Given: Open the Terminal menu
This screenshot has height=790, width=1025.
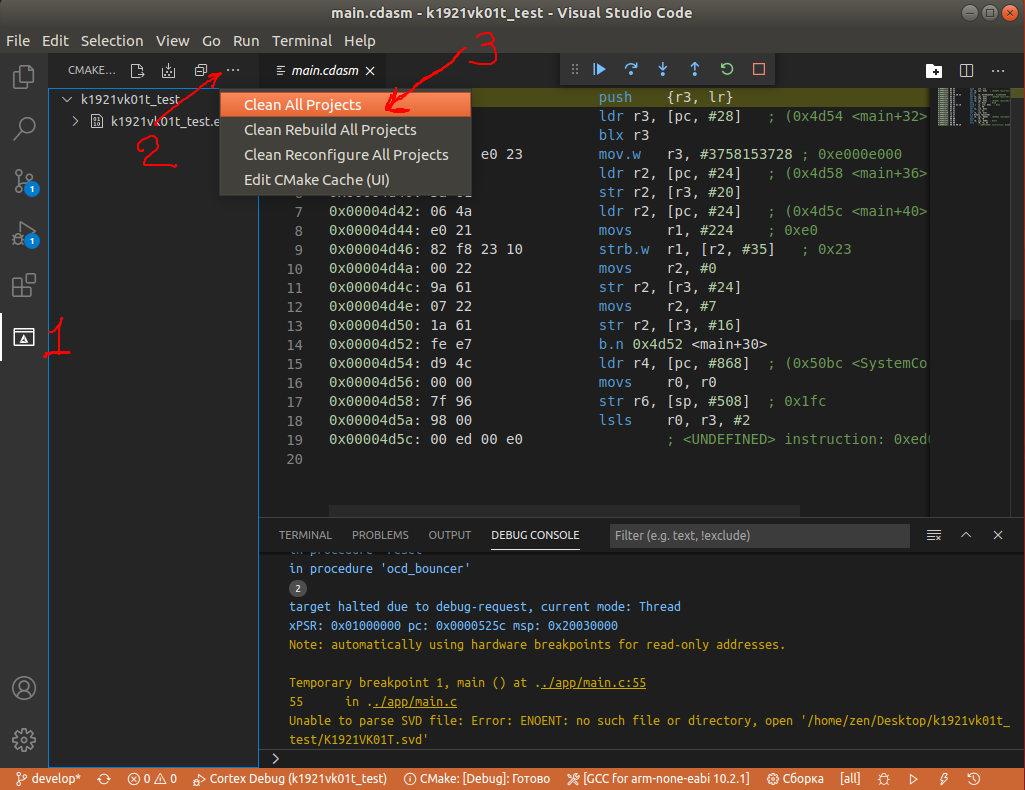Looking at the screenshot, I should 301,41.
